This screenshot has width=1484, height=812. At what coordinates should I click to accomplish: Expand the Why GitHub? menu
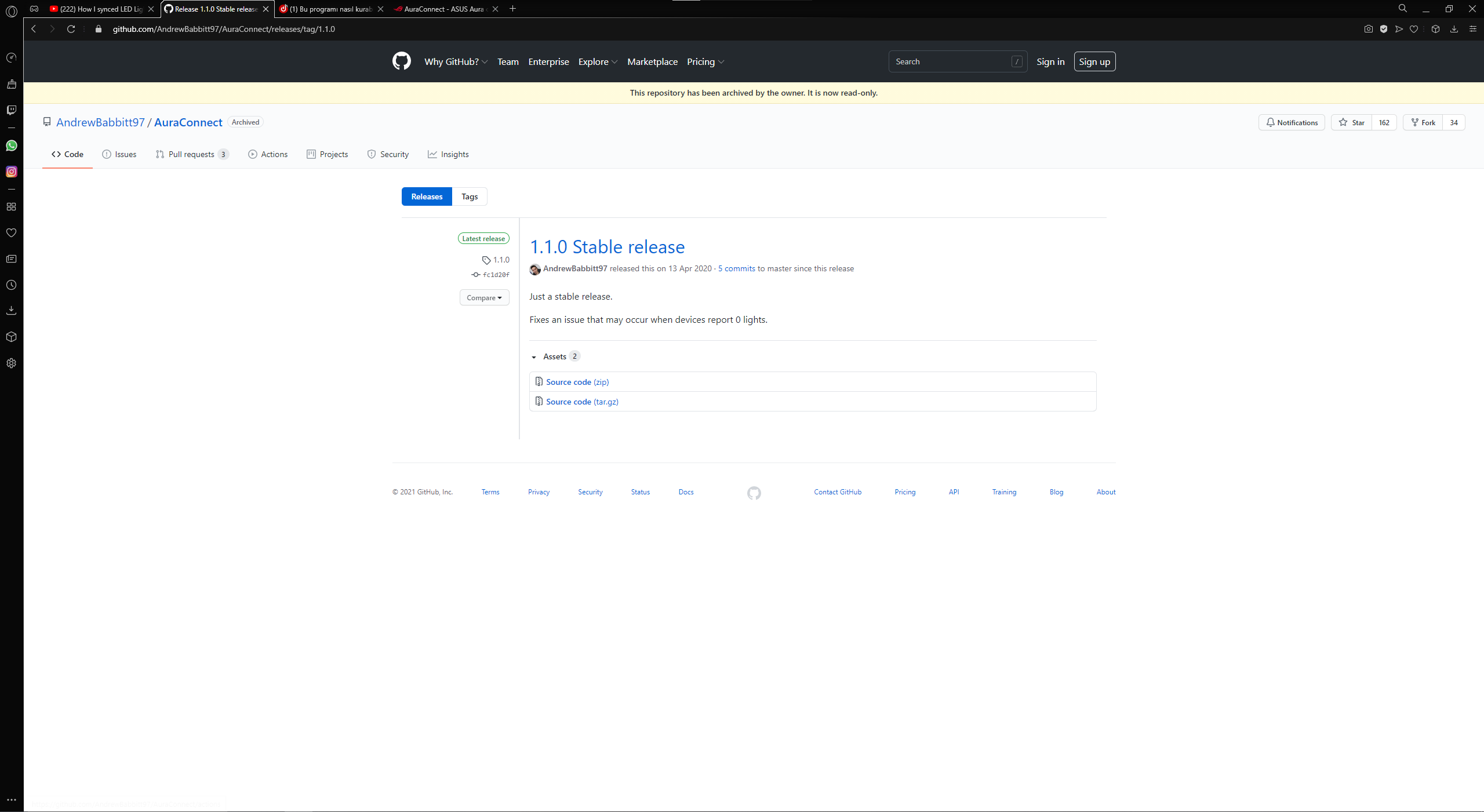point(456,62)
